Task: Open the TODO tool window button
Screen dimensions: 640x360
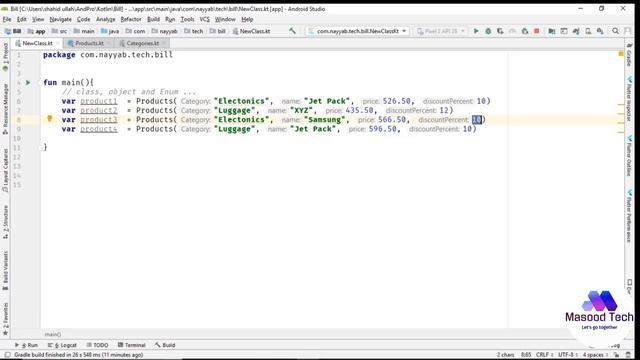Action: point(97,345)
